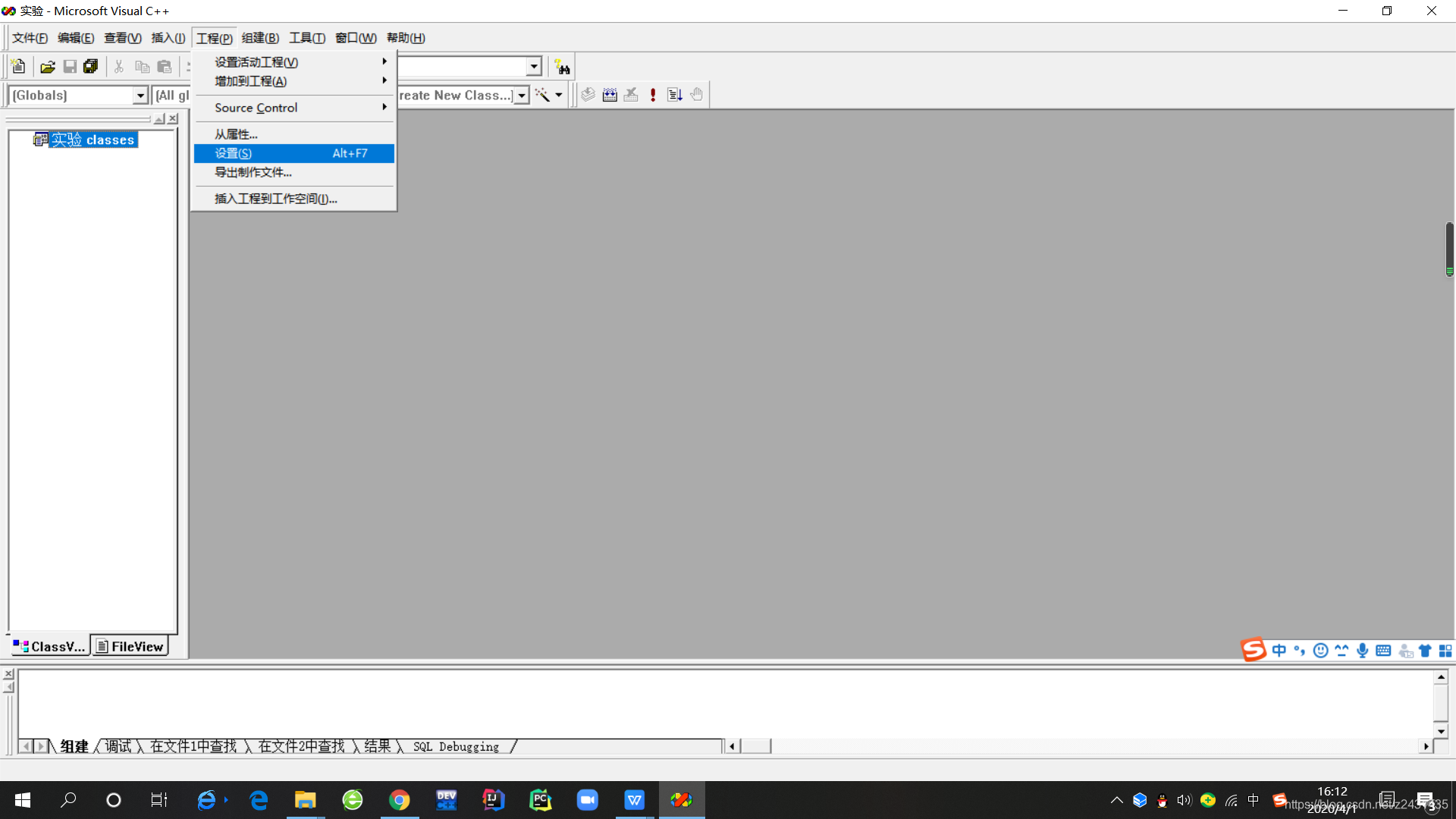
Task: Copy using the toolbar copy icon
Action: click(142, 67)
